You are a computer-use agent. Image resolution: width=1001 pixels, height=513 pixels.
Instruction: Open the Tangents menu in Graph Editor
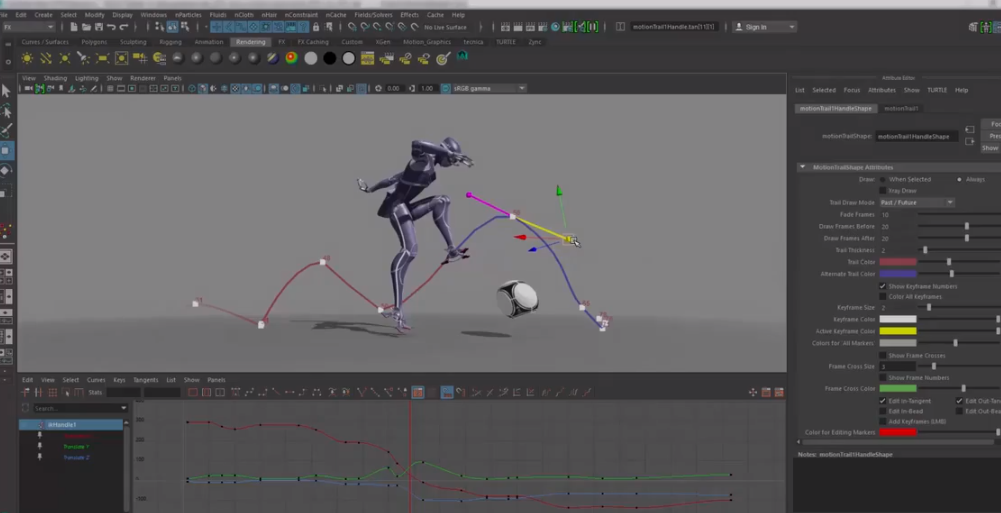tap(145, 380)
